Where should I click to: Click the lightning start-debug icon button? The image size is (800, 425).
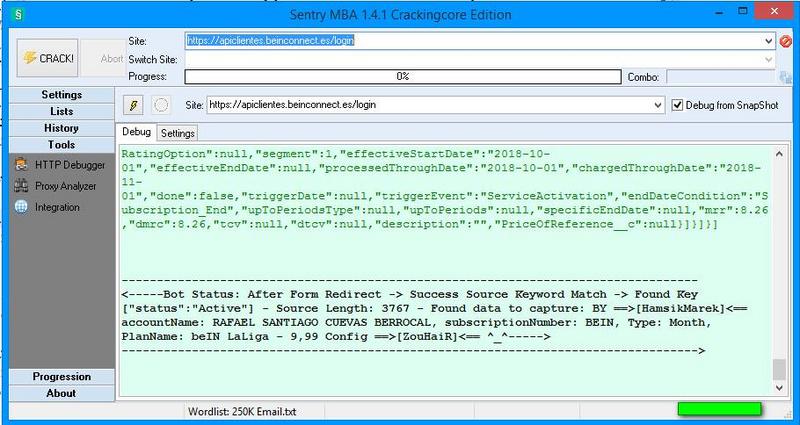(133, 105)
